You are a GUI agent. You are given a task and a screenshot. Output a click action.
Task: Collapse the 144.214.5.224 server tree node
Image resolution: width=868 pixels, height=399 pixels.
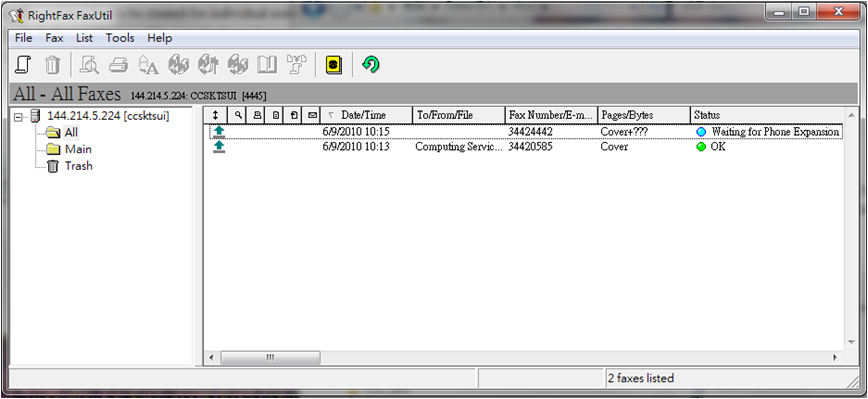18,117
